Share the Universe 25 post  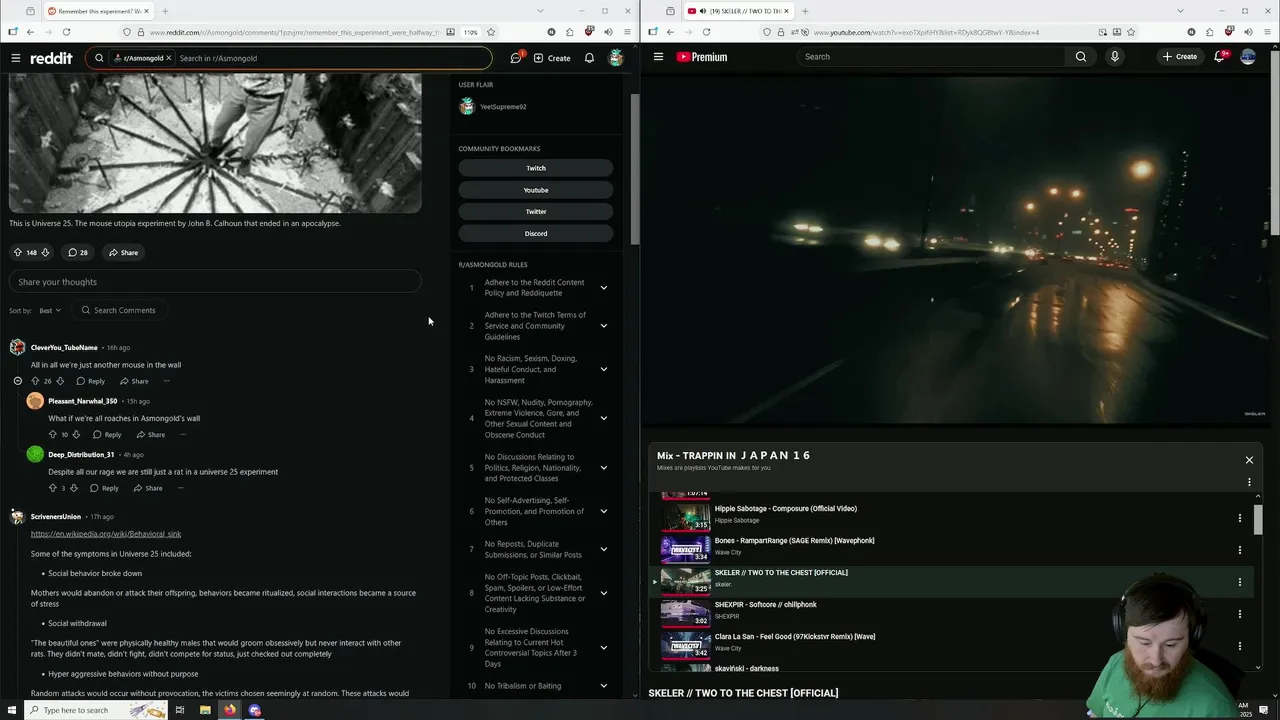tap(124, 252)
